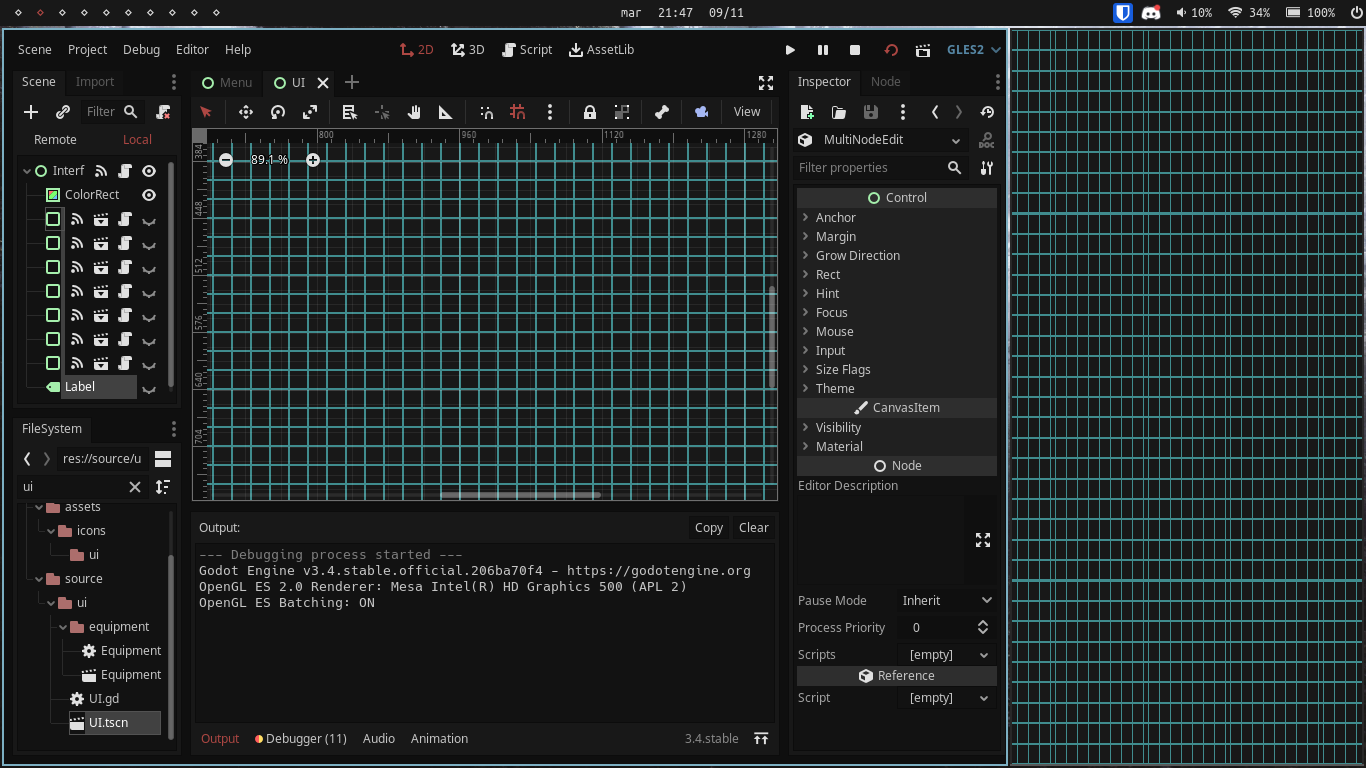The height and width of the screenshot is (768, 1366).
Task: Toggle visibility of the ColorRect node
Action: (149, 195)
